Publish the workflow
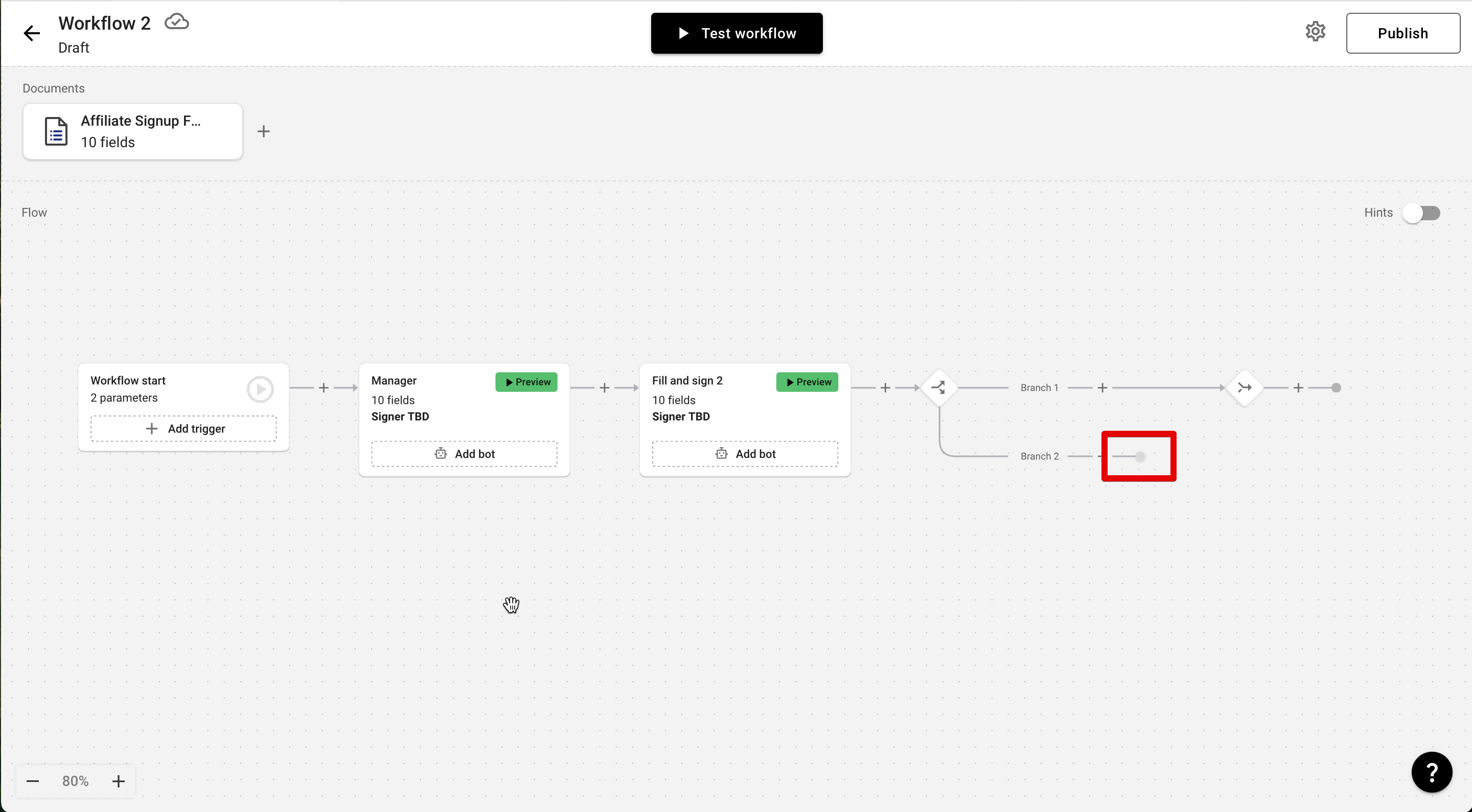The height and width of the screenshot is (812, 1472). (x=1403, y=33)
